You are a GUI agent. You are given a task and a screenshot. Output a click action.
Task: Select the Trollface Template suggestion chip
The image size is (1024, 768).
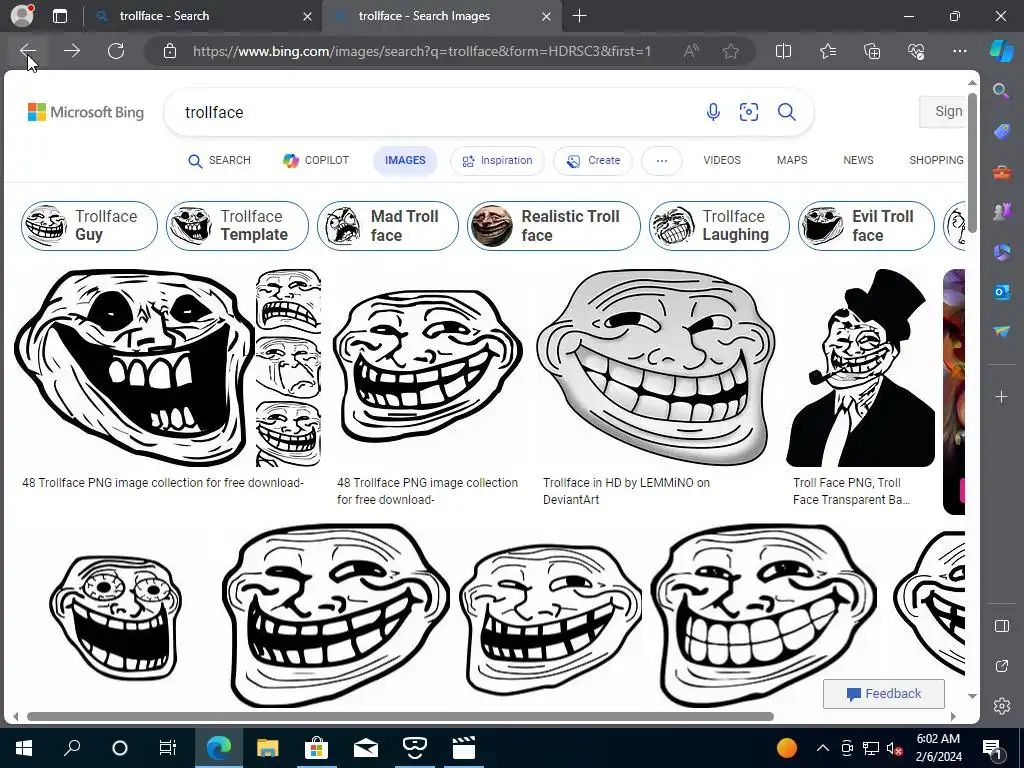point(237,226)
